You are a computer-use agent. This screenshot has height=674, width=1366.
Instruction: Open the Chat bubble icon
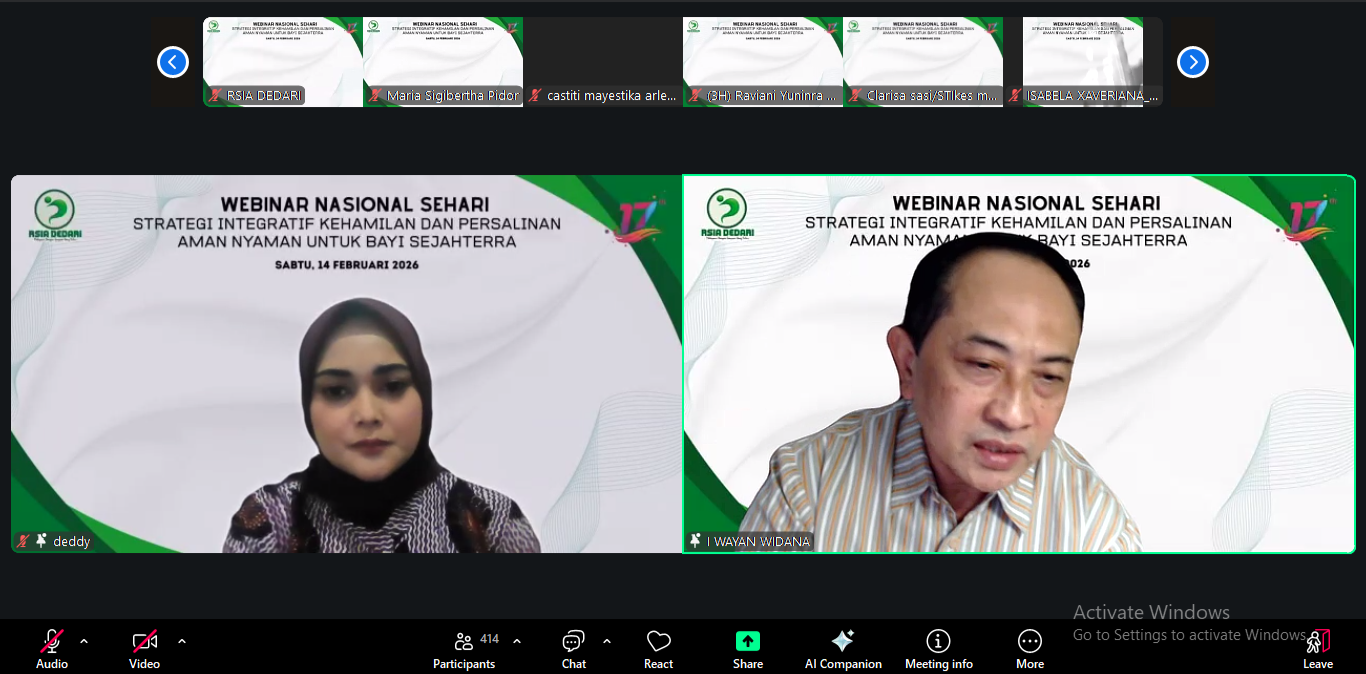573,642
